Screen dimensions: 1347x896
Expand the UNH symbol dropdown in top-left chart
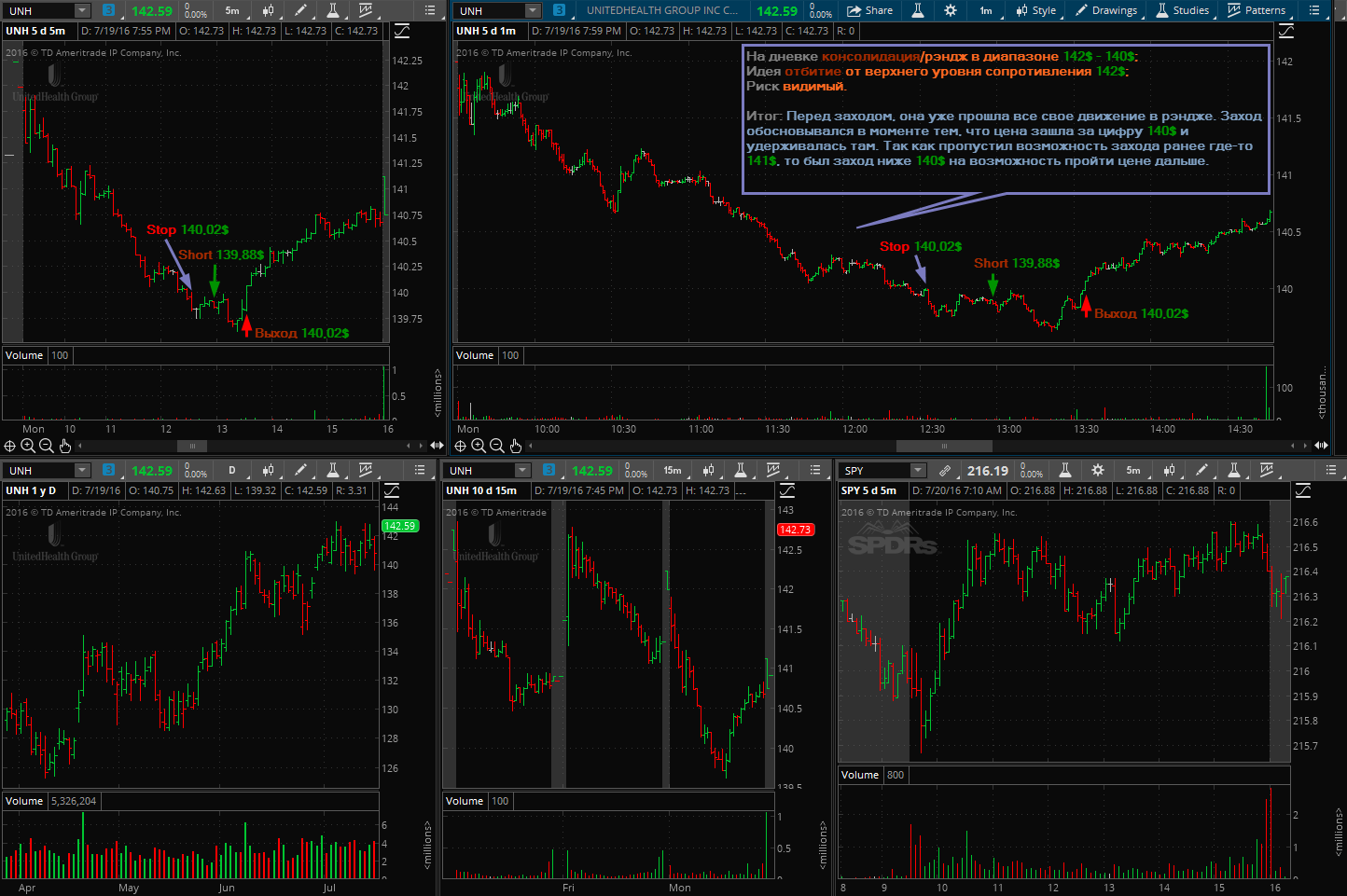82,11
